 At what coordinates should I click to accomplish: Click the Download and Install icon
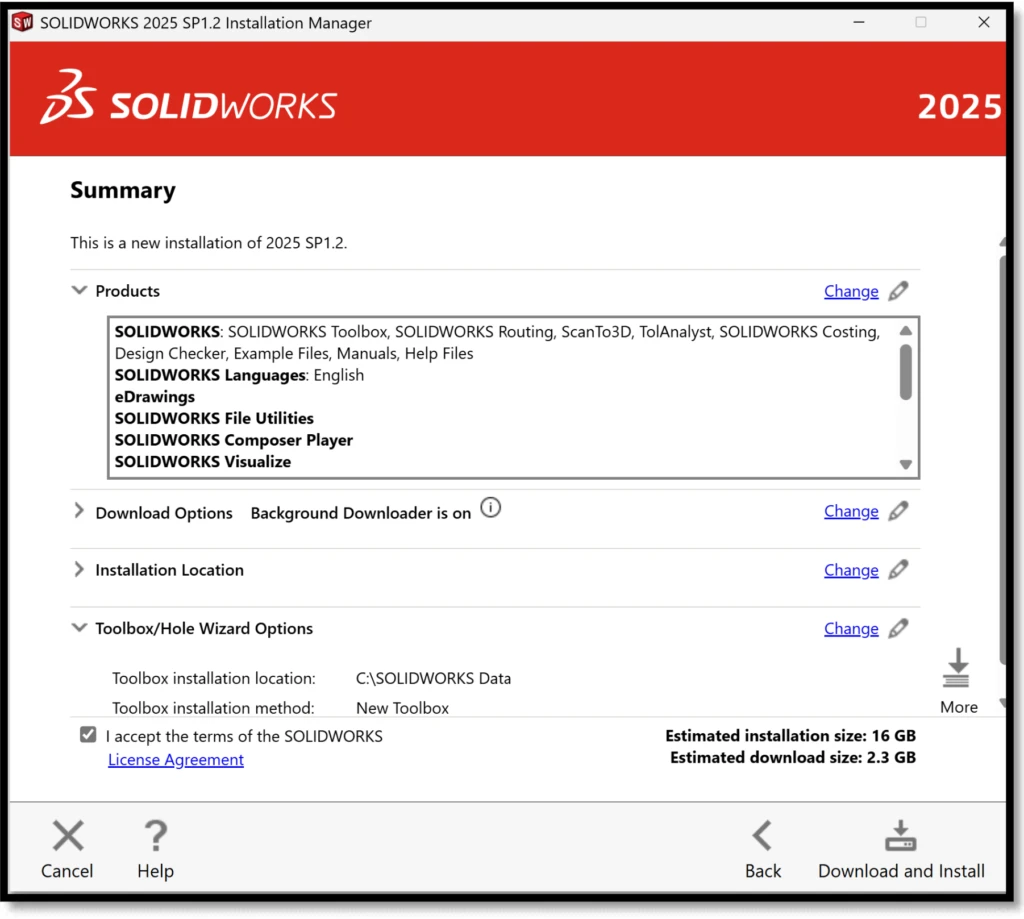901,836
